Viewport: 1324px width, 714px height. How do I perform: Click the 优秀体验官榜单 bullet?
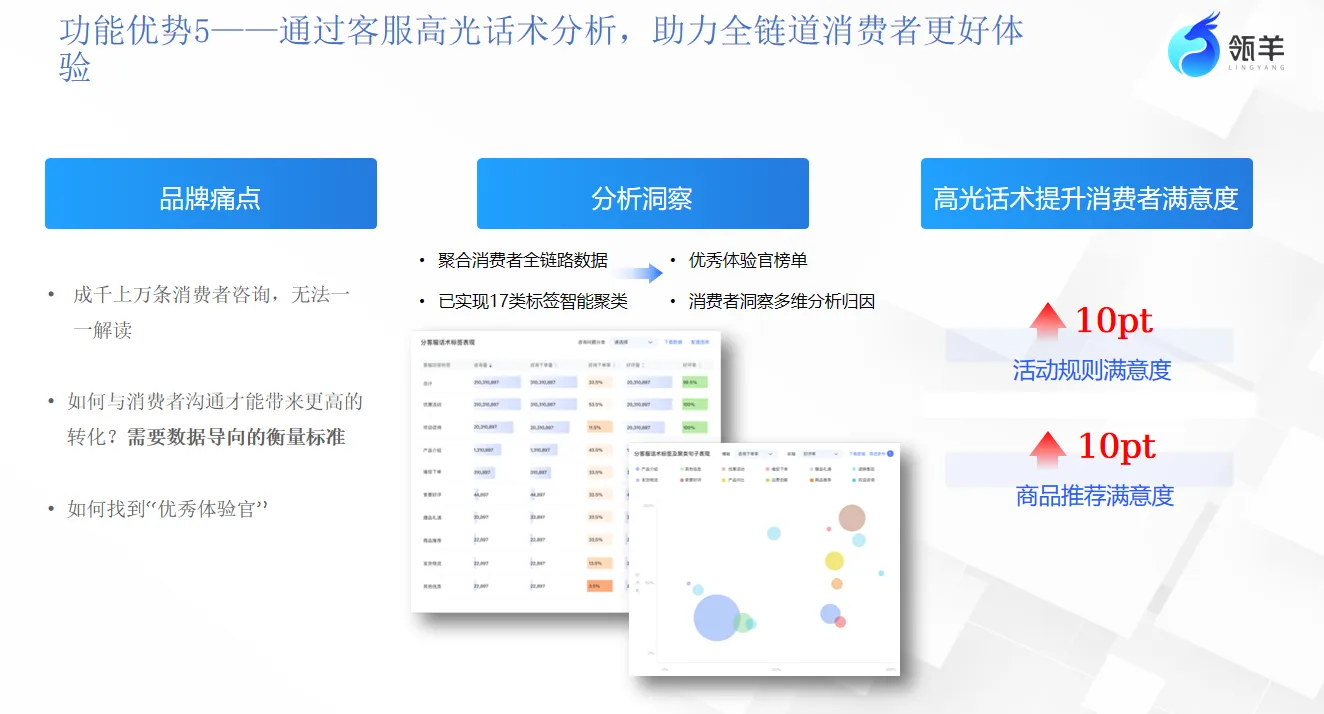point(748,260)
